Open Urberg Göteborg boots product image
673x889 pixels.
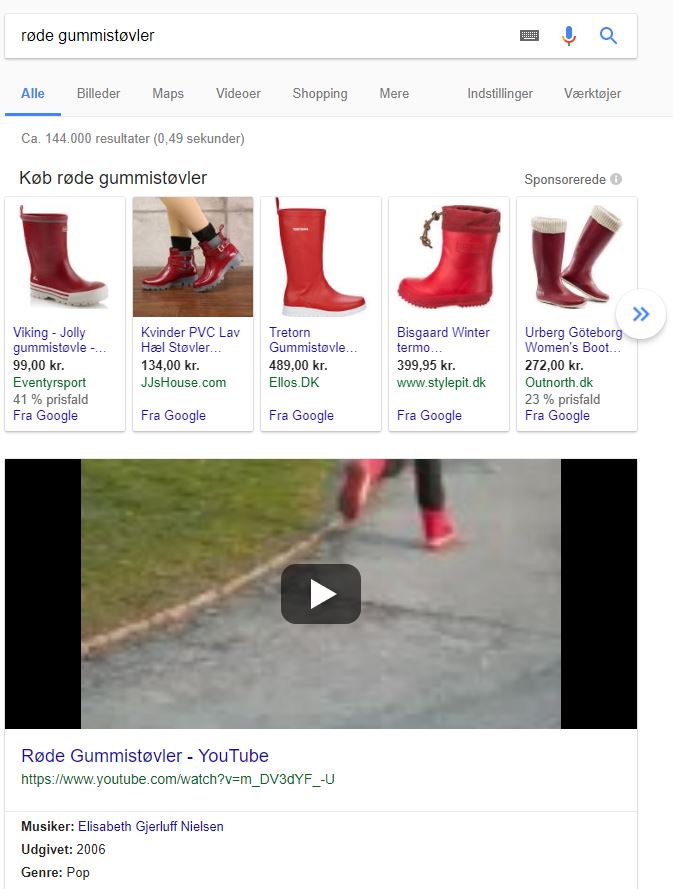(577, 257)
